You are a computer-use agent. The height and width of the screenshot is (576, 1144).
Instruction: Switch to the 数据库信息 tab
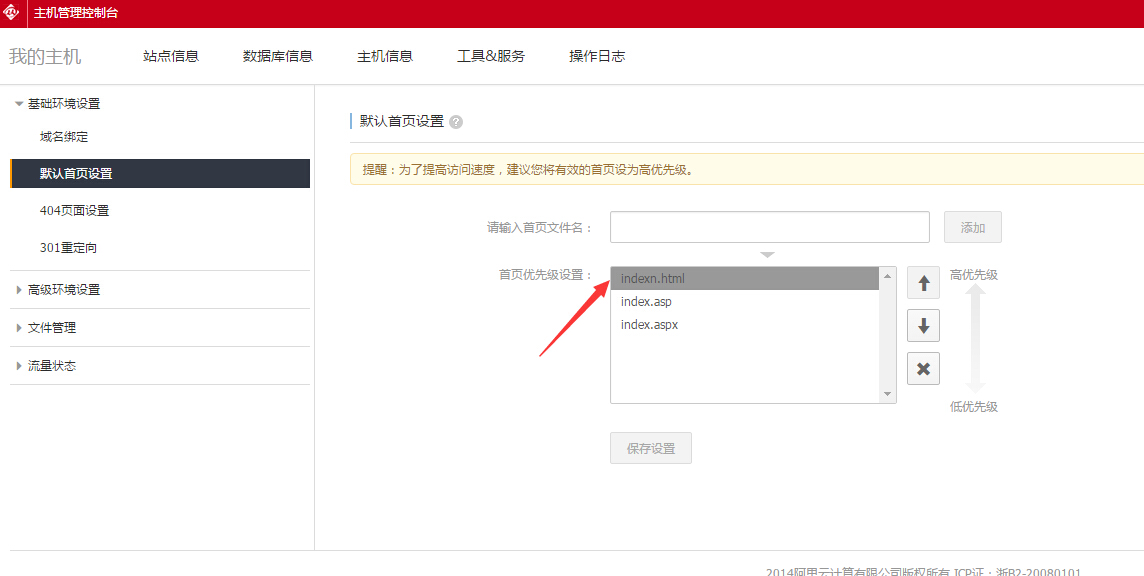tap(278, 56)
